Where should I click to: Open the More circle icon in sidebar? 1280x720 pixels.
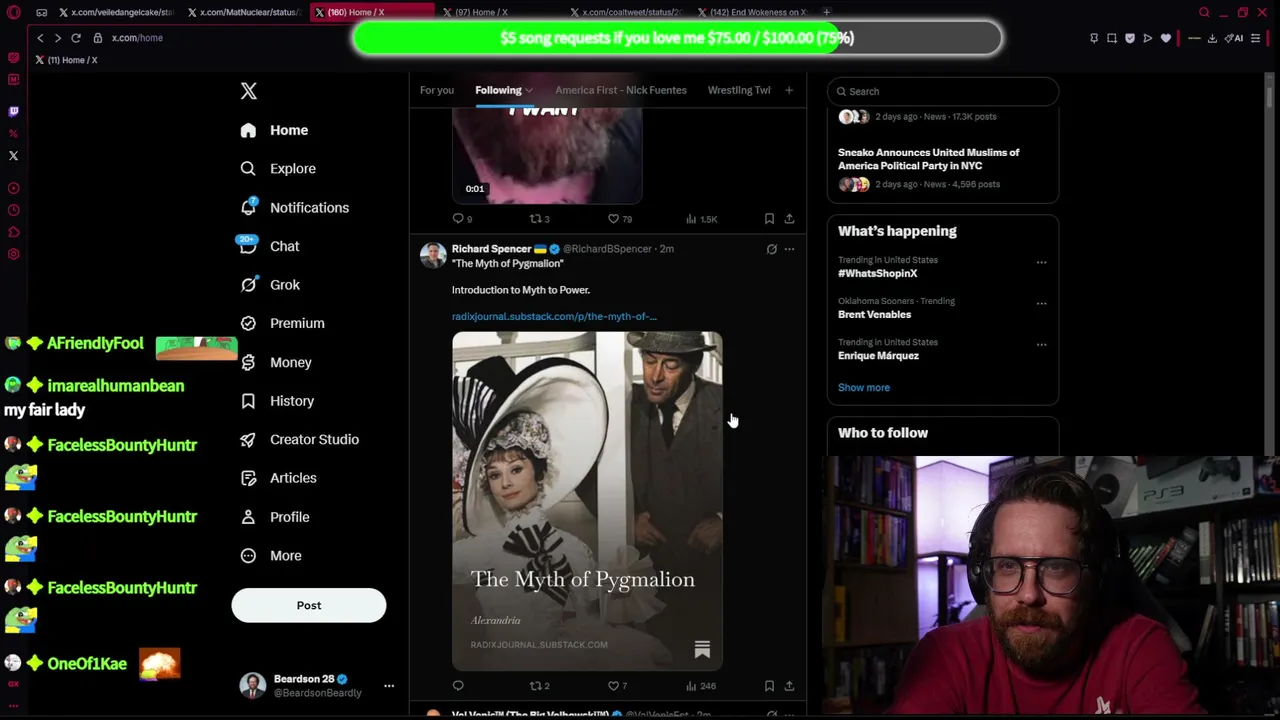click(248, 556)
